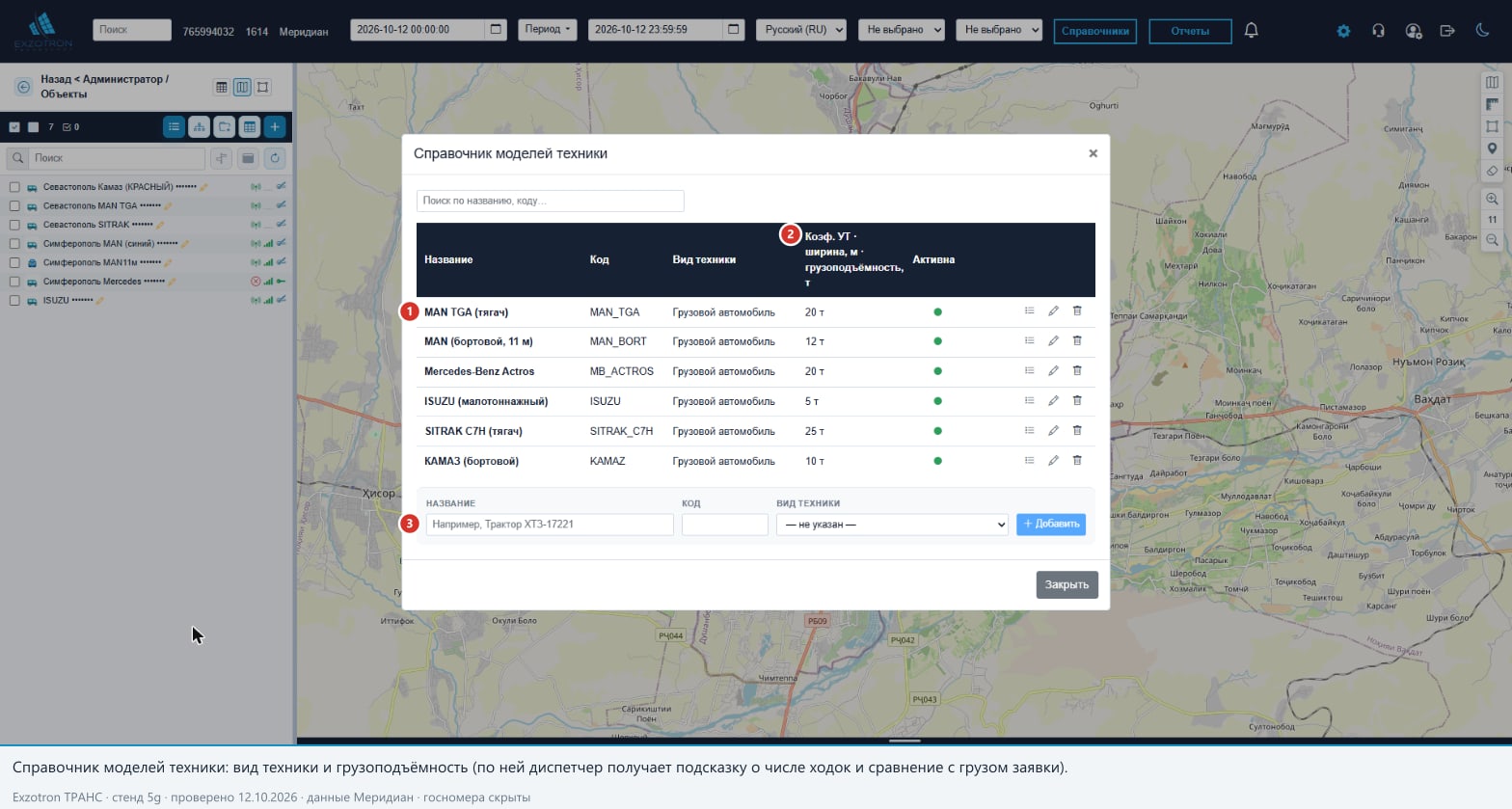Viewport: 1512px width, 809px height.
Task: Toggle checkbox for Севастополь MAN TGA
Action: click(x=14, y=205)
